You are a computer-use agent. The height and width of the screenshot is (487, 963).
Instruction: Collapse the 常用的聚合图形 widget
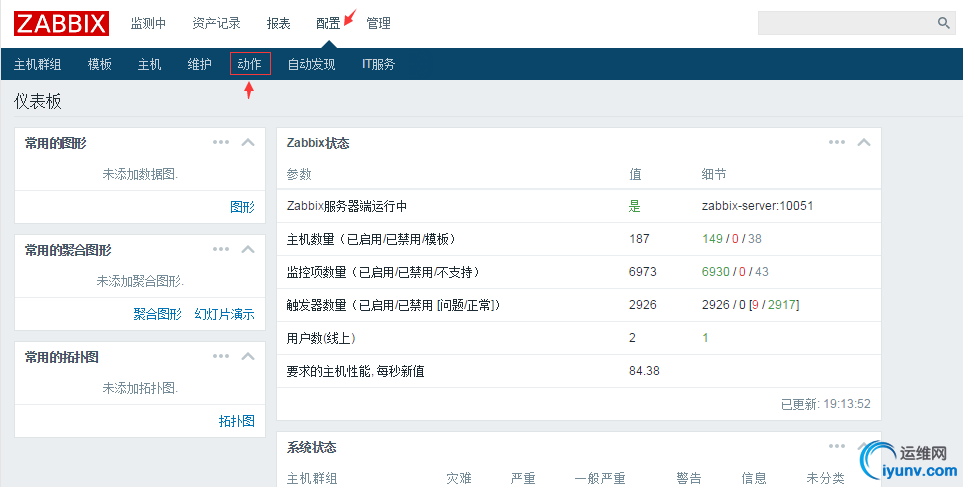249,250
